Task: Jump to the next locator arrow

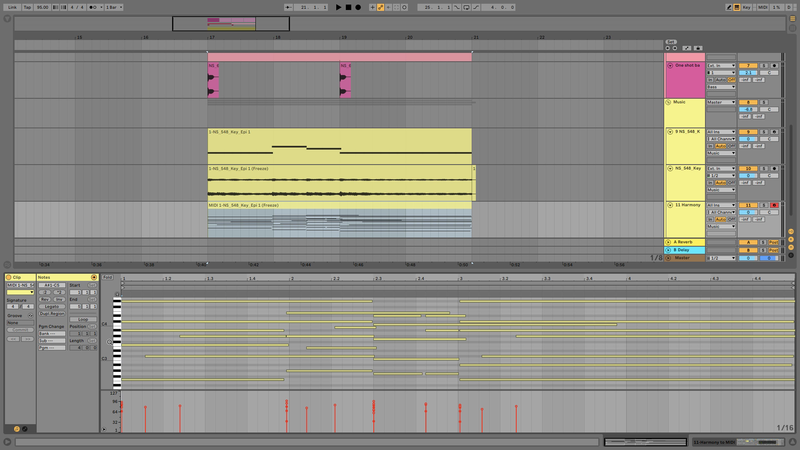Action: pyautogui.click(x=675, y=48)
